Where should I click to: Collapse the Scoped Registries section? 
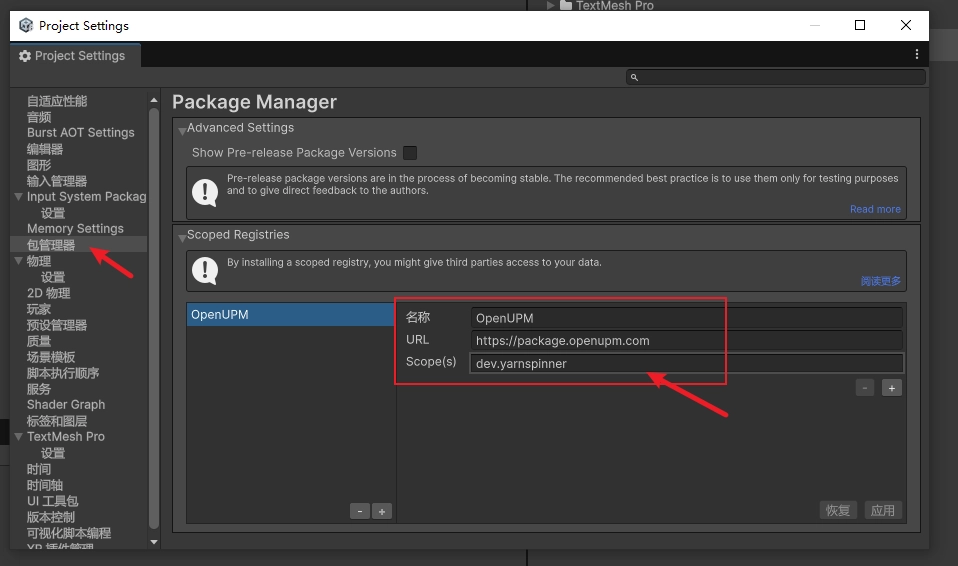[182, 236]
